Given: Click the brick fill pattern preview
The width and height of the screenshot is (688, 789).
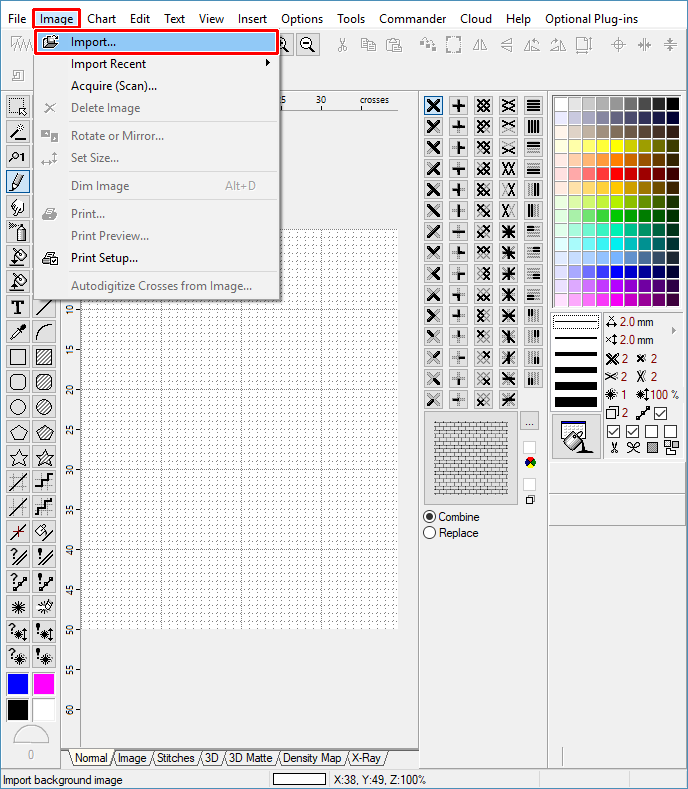Looking at the screenshot, I should point(471,458).
